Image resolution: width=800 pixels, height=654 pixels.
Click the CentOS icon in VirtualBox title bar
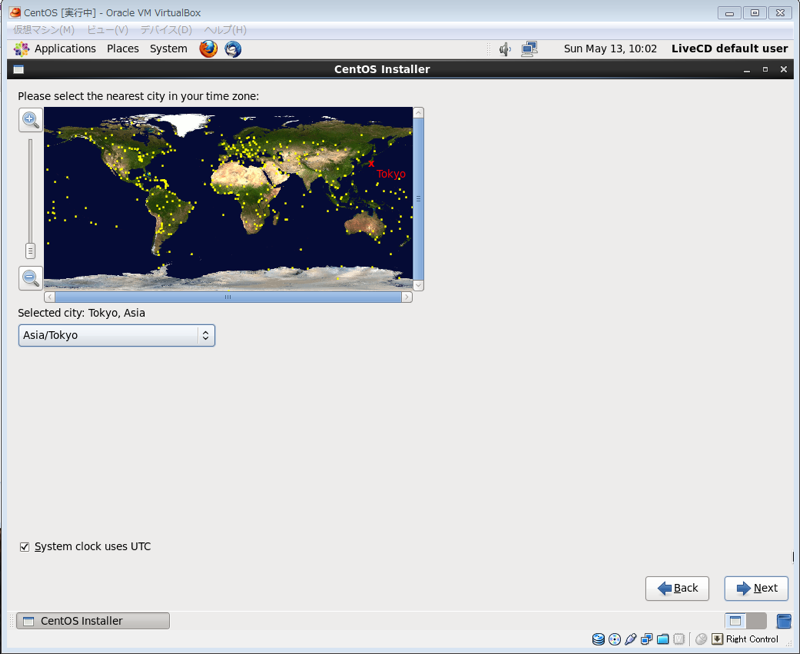15,12
